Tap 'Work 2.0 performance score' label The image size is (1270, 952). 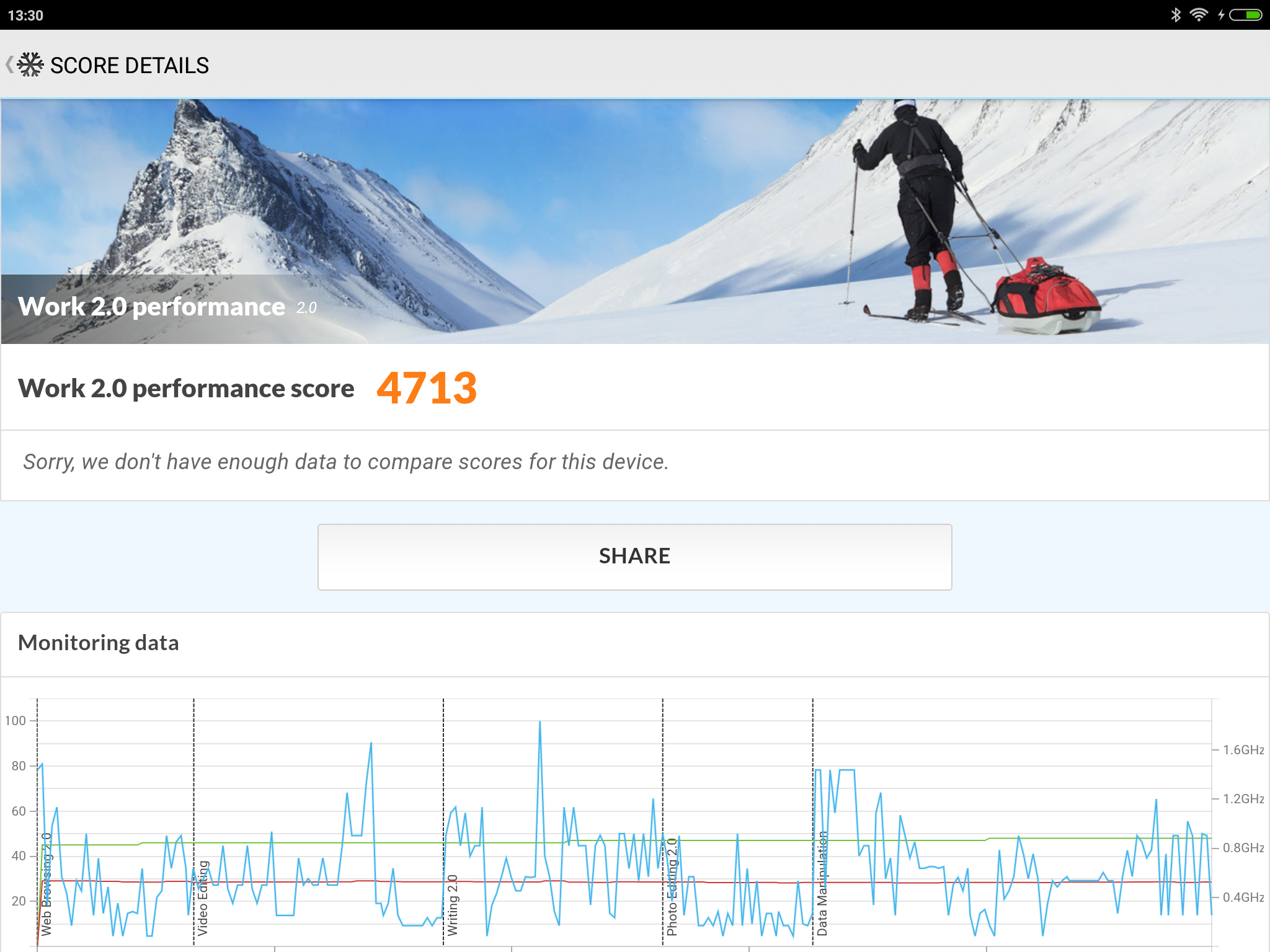tap(186, 389)
